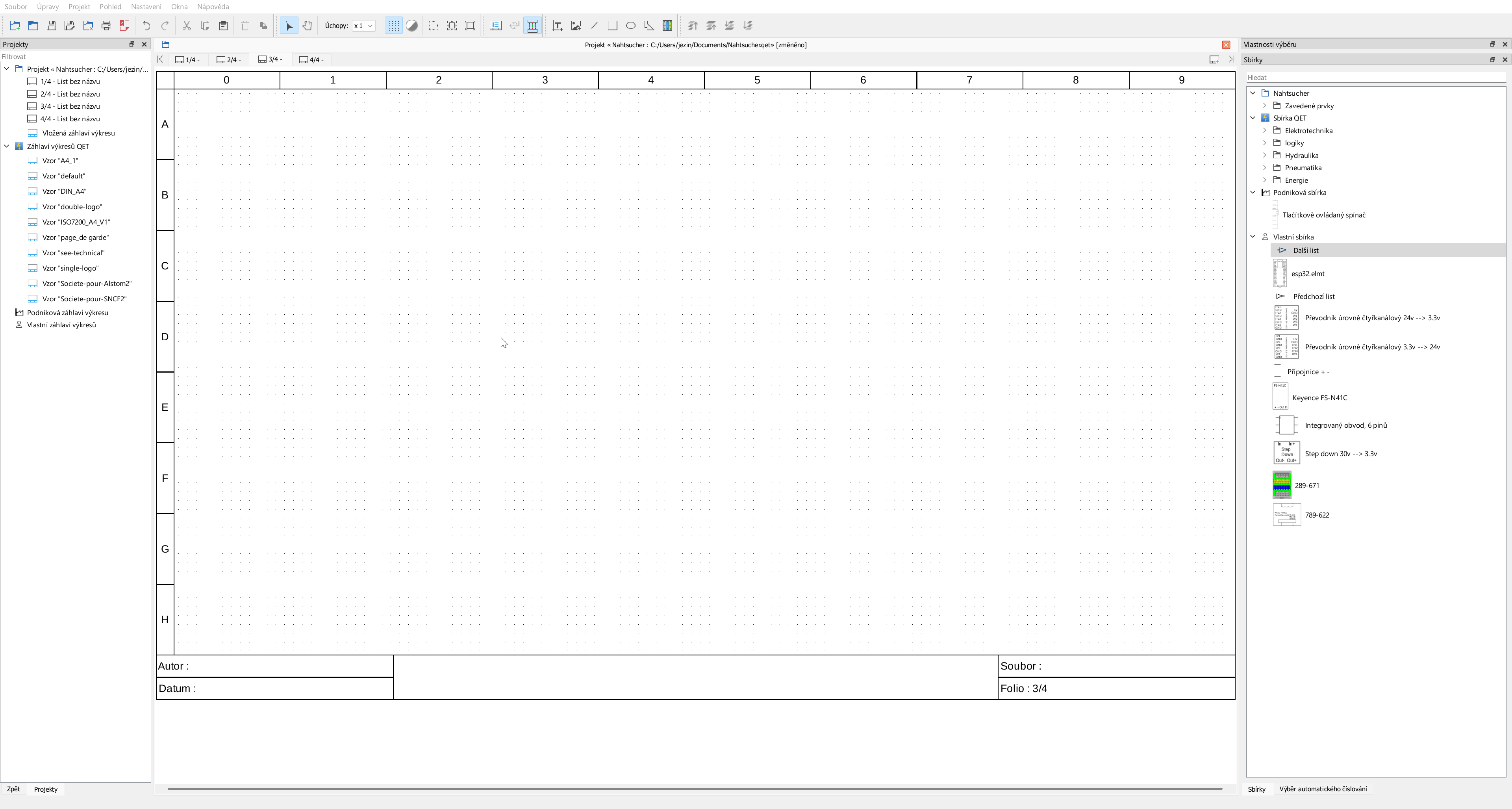The width and height of the screenshot is (1512, 809).
Task: Open Výběr automatického číslování panel
Action: tap(1324, 789)
